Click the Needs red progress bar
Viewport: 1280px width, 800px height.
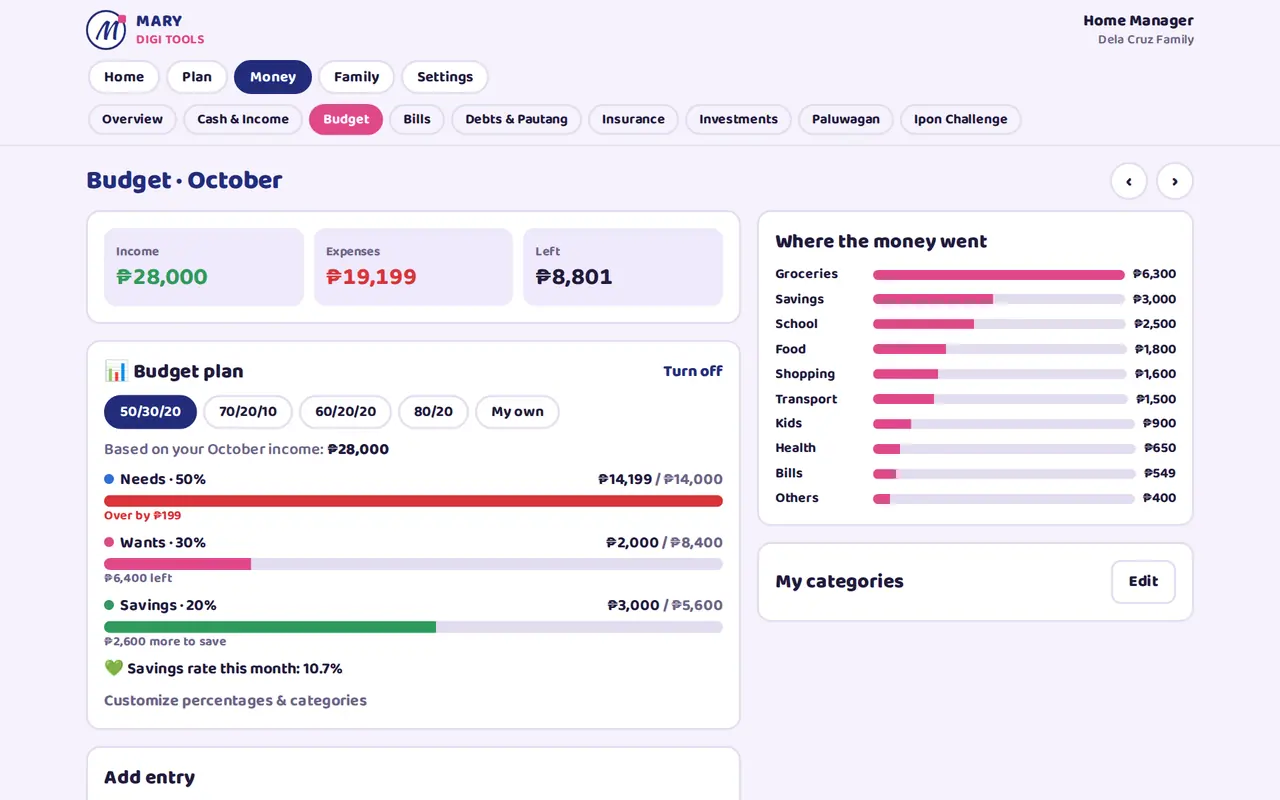pos(413,501)
